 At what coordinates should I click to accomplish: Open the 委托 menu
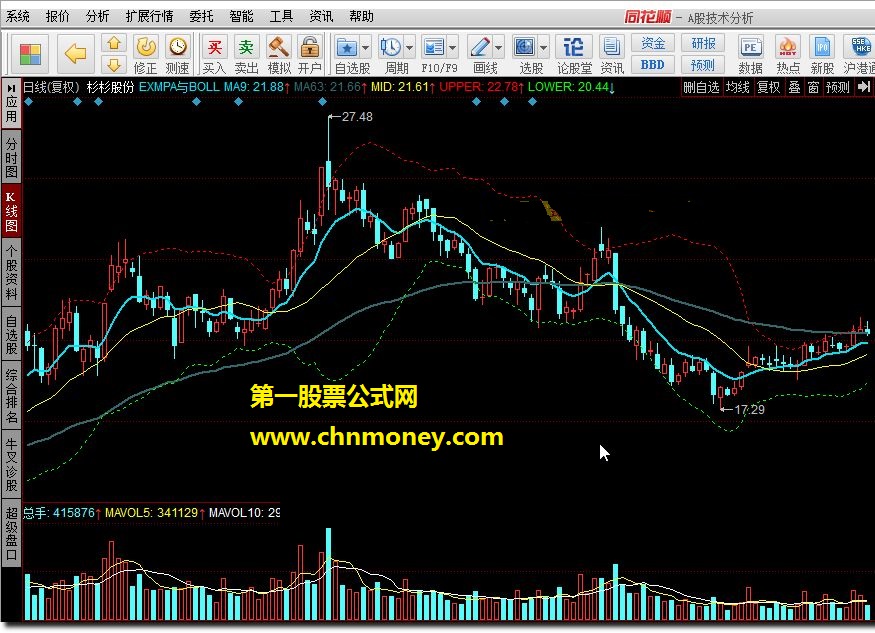(201, 17)
